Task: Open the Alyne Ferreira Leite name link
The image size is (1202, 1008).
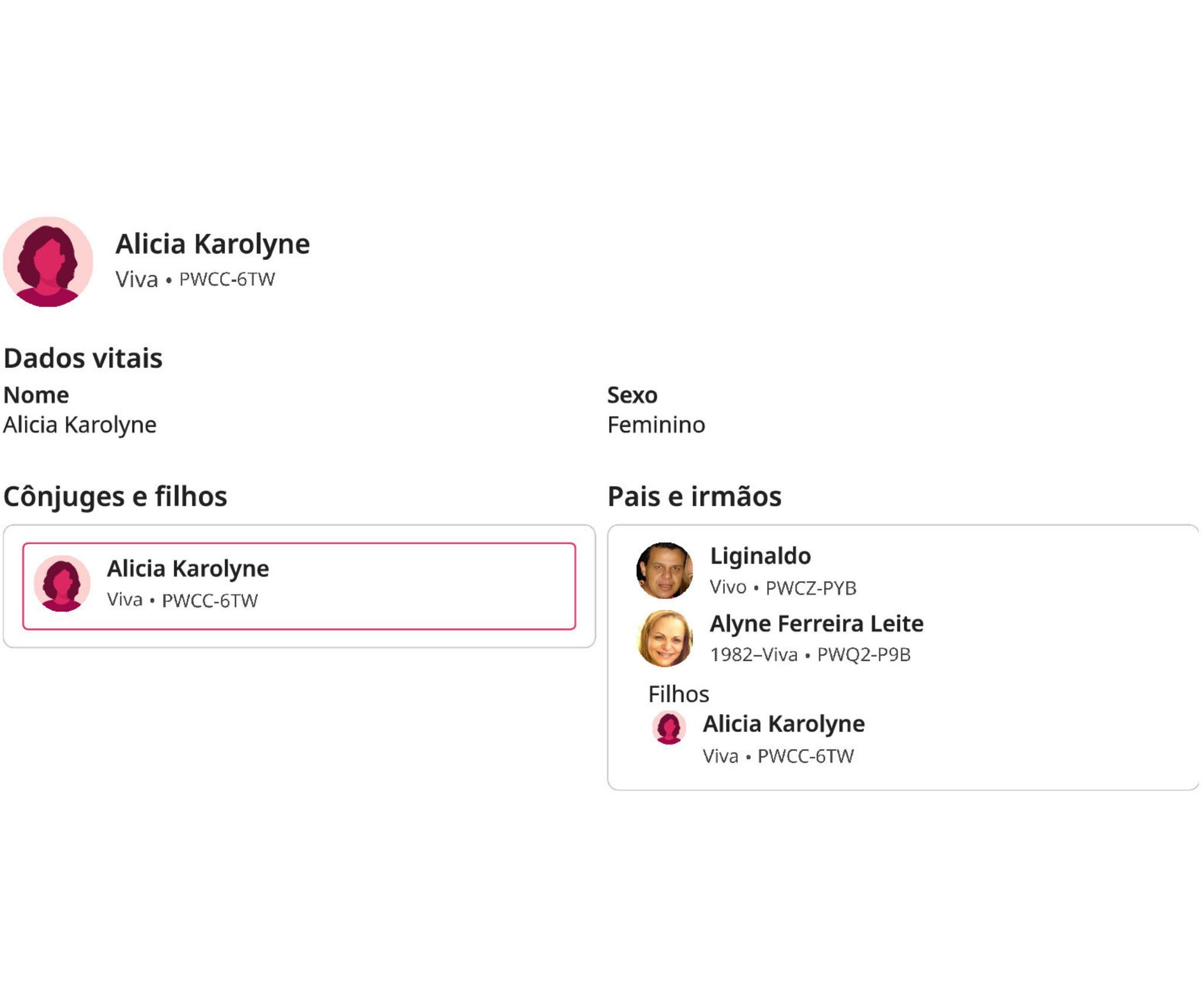Action: coord(816,623)
